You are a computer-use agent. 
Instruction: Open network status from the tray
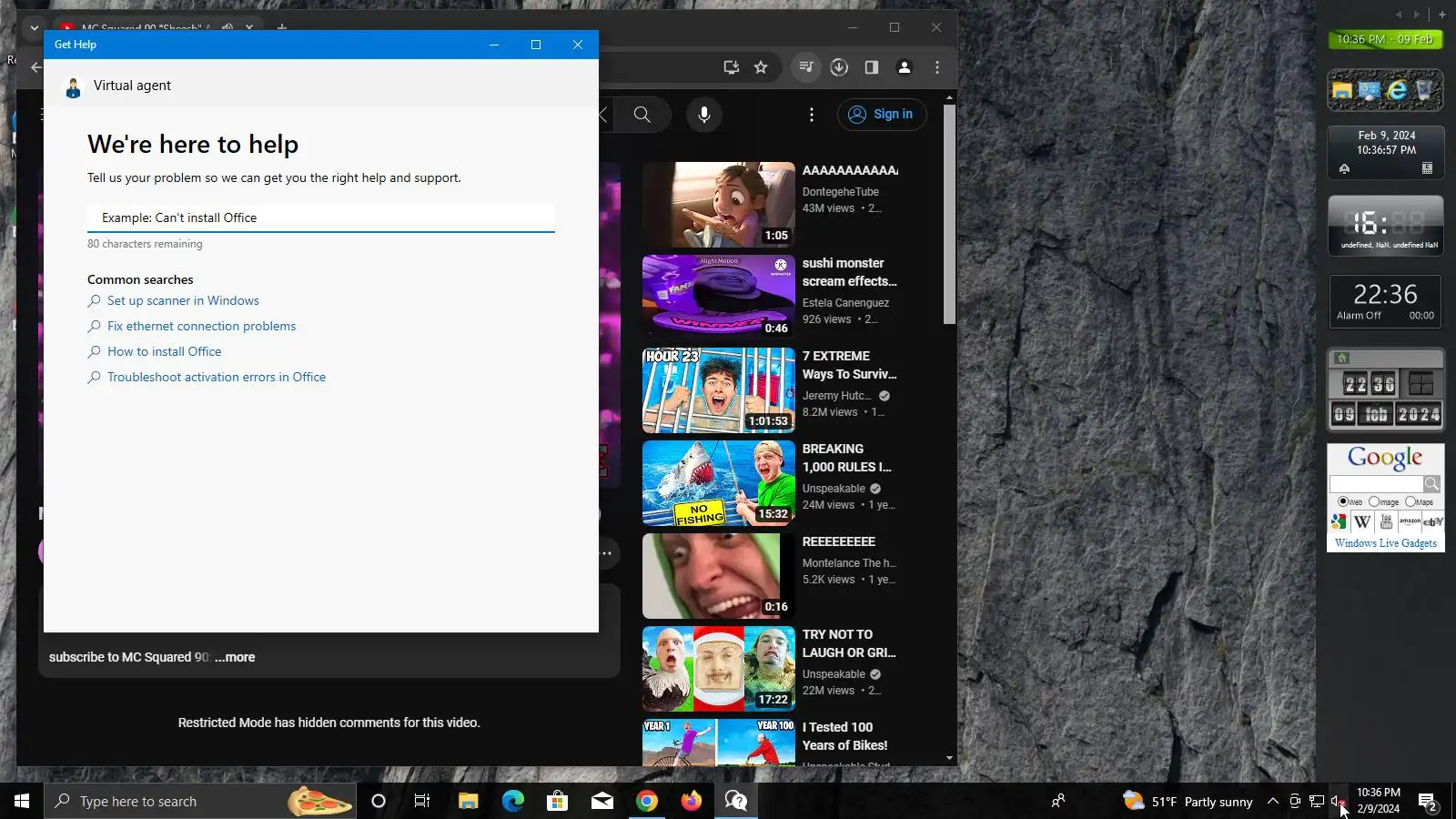(1317, 801)
